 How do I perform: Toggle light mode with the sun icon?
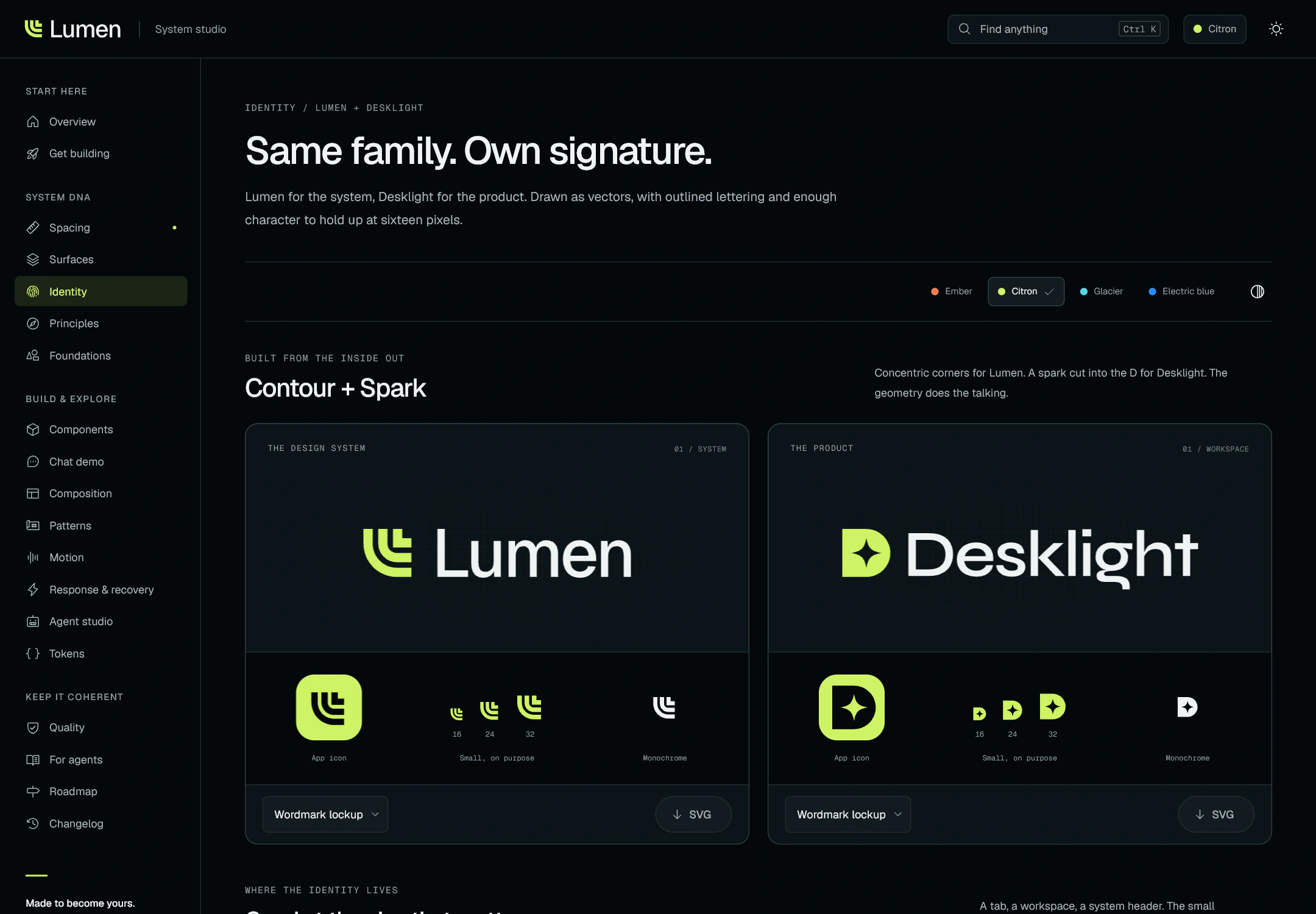point(1276,29)
